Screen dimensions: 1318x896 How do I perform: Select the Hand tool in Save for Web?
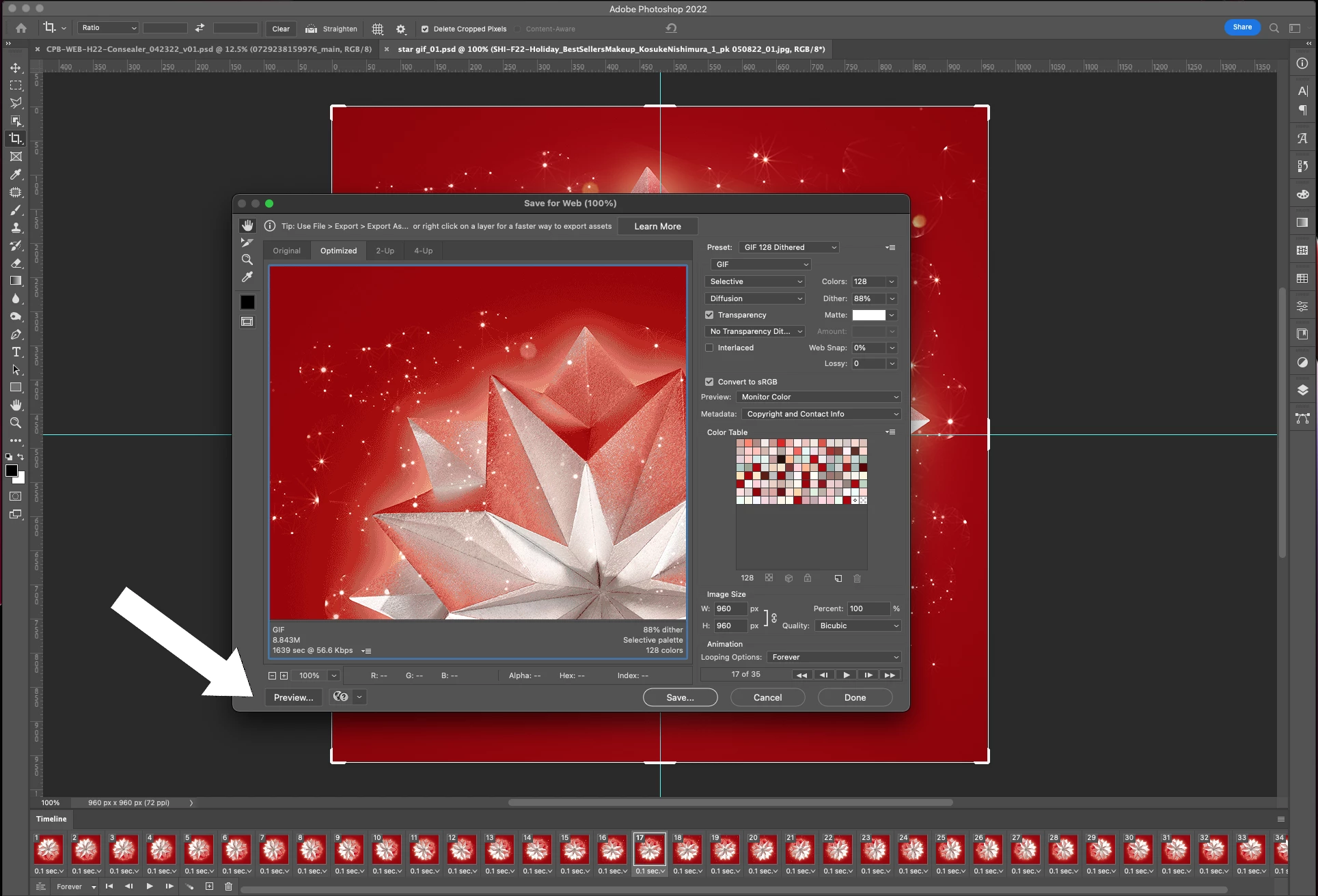coord(247,225)
